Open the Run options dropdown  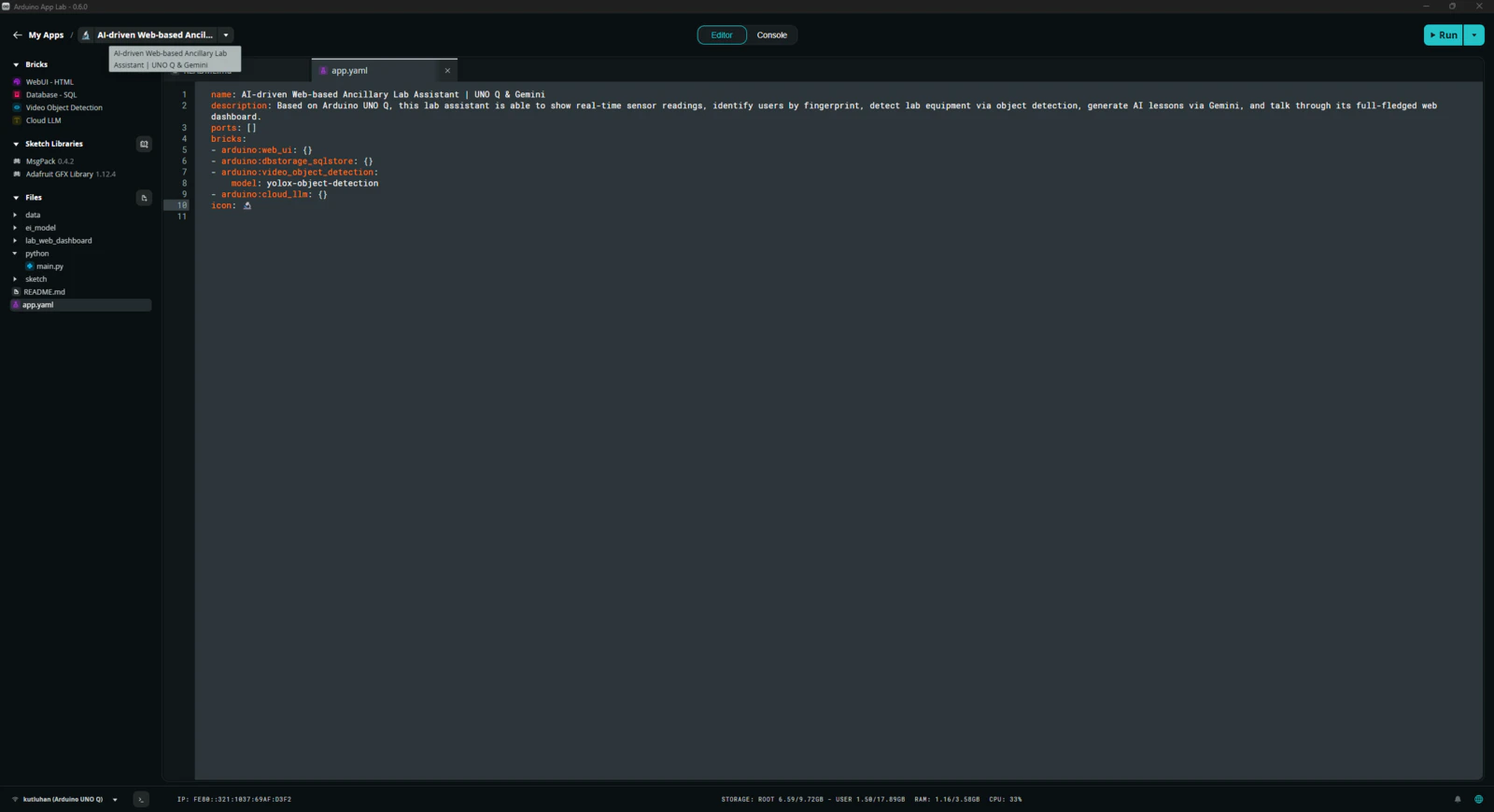pyautogui.click(x=1474, y=35)
